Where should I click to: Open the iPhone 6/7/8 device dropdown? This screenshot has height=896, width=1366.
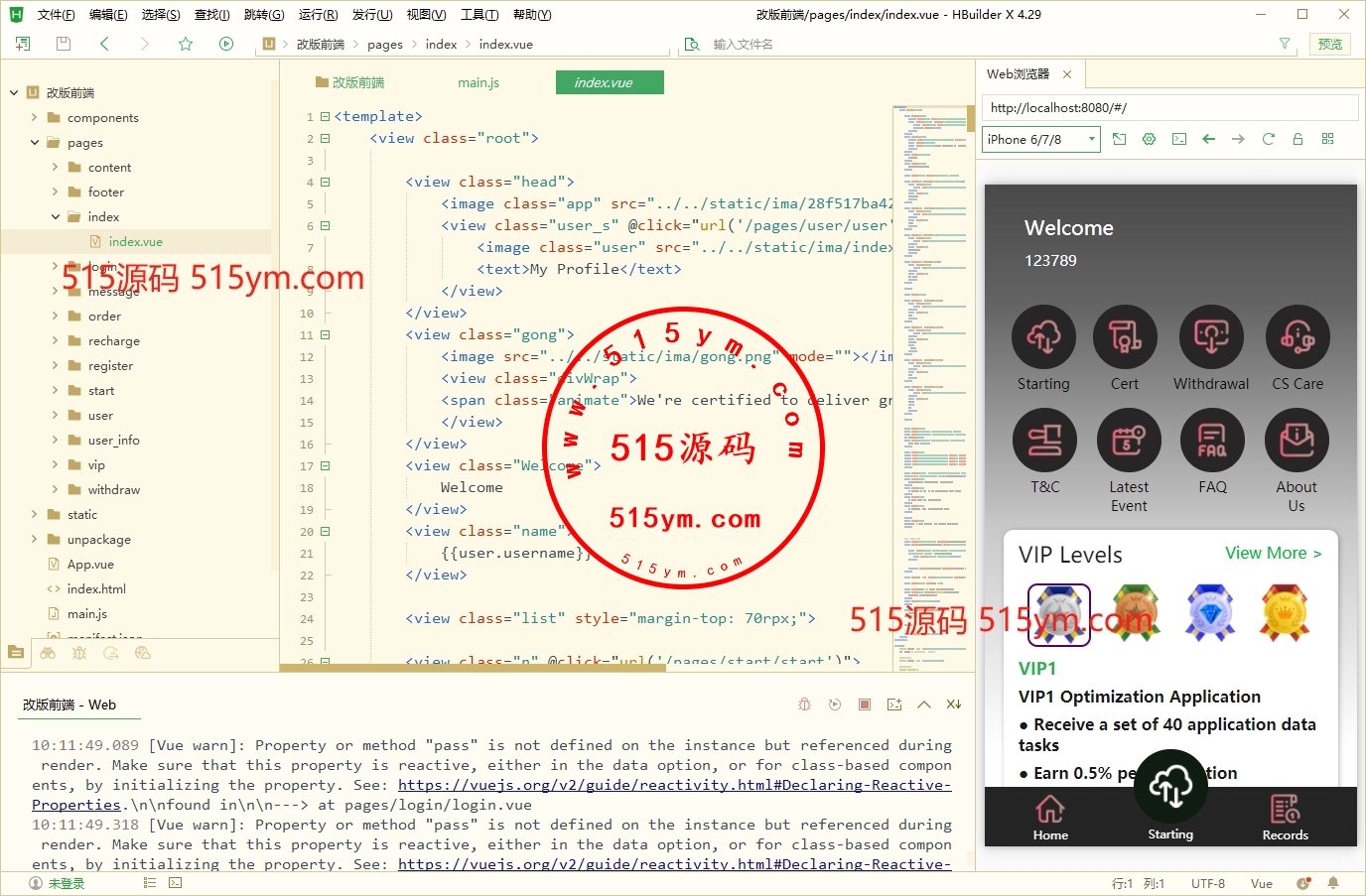pyautogui.click(x=1041, y=139)
